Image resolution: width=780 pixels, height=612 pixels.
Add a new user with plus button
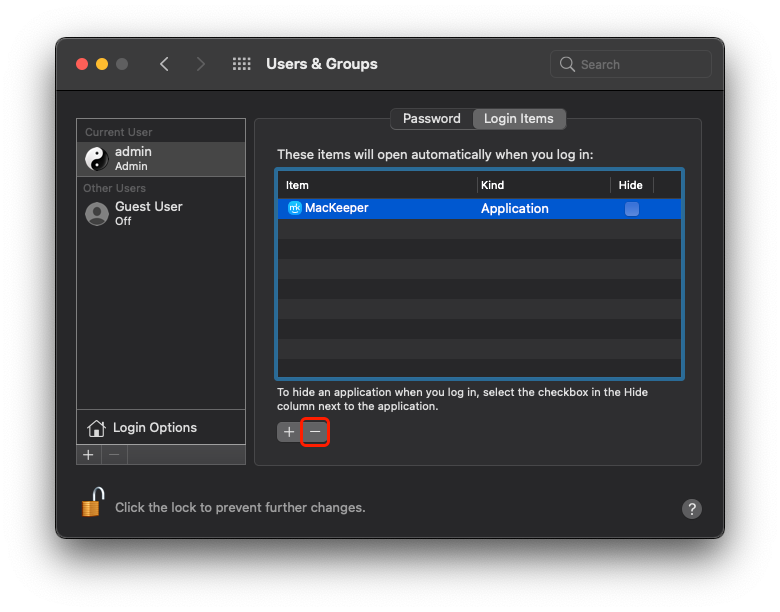click(89, 455)
